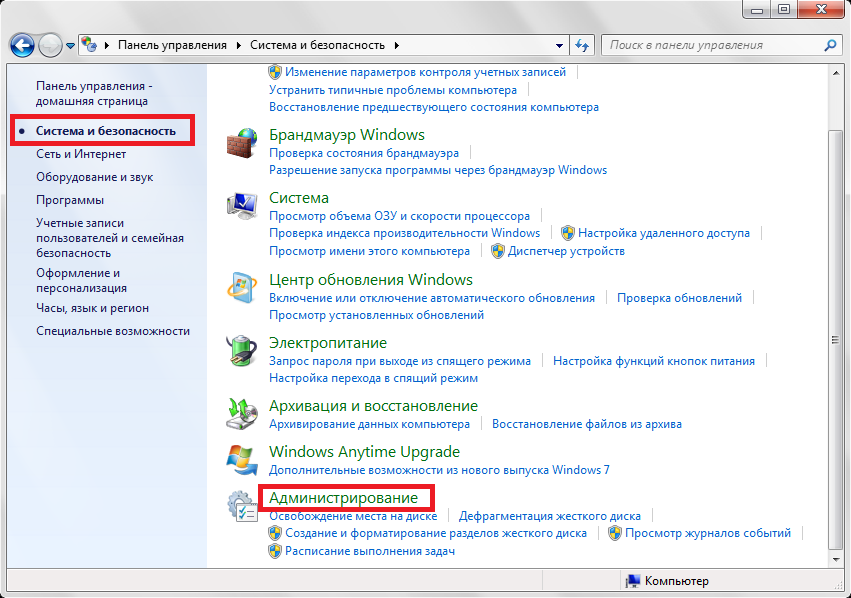Image resolution: width=851 pixels, height=598 pixels.
Task: Click the Refresh button beside address bar
Action: pos(582,45)
